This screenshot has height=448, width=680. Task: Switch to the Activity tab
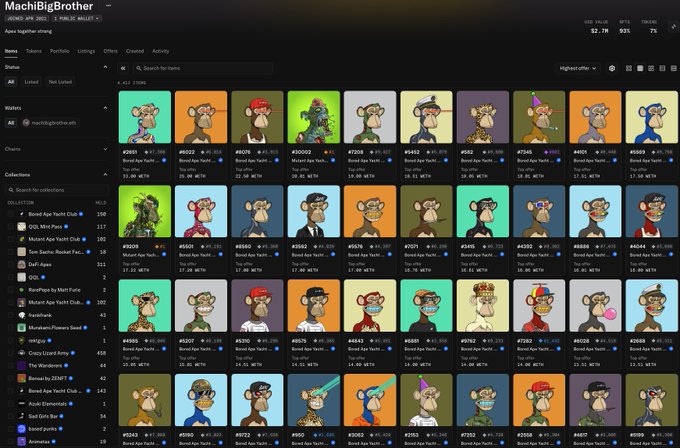160,51
